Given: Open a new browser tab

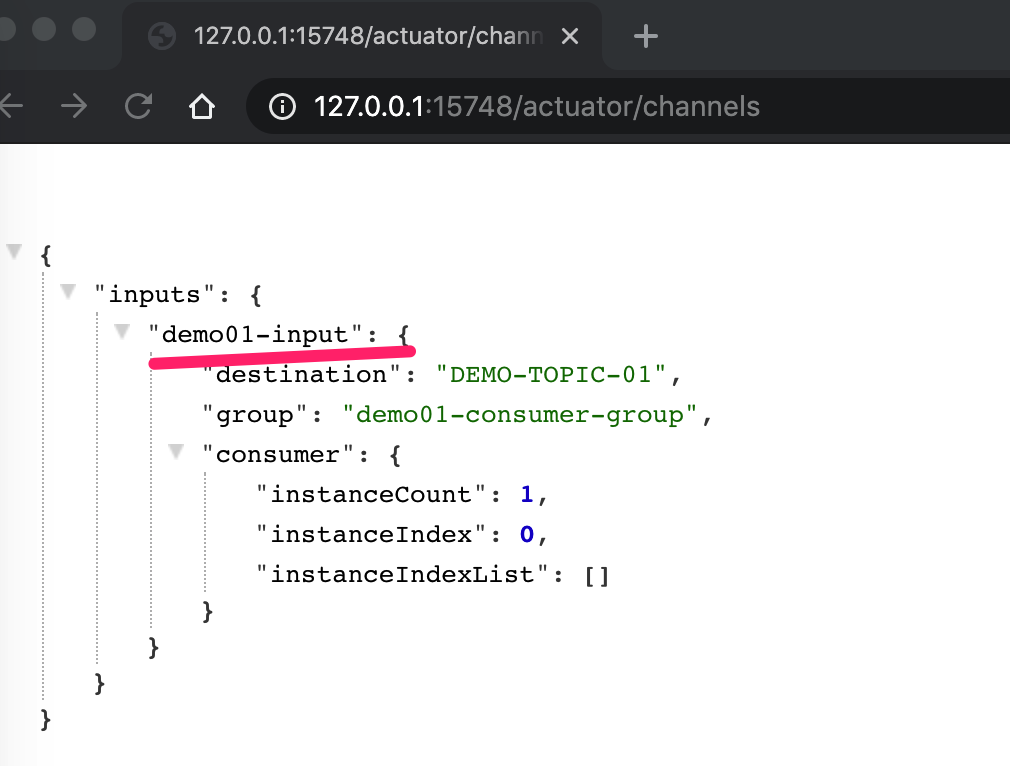Looking at the screenshot, I should [x=646, y=37].
